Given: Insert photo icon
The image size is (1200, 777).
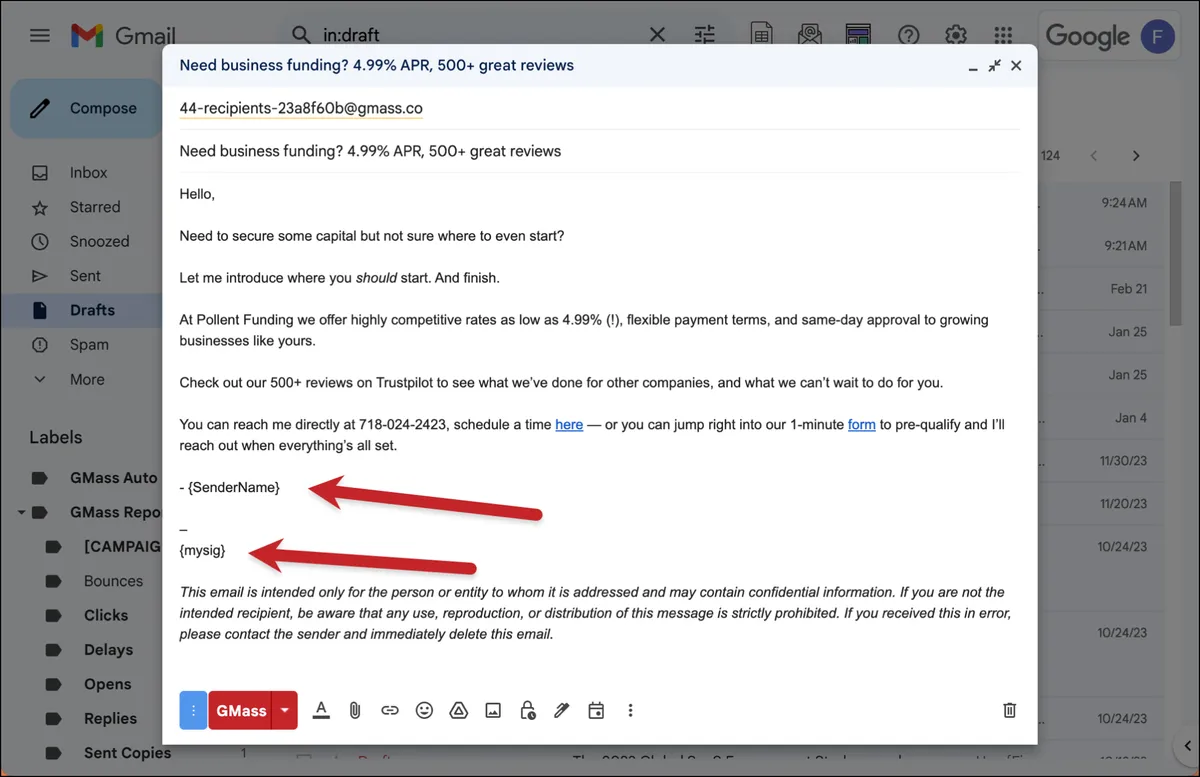Looking at the screenshot, I should pyautogui.click(x=493, y=710).
